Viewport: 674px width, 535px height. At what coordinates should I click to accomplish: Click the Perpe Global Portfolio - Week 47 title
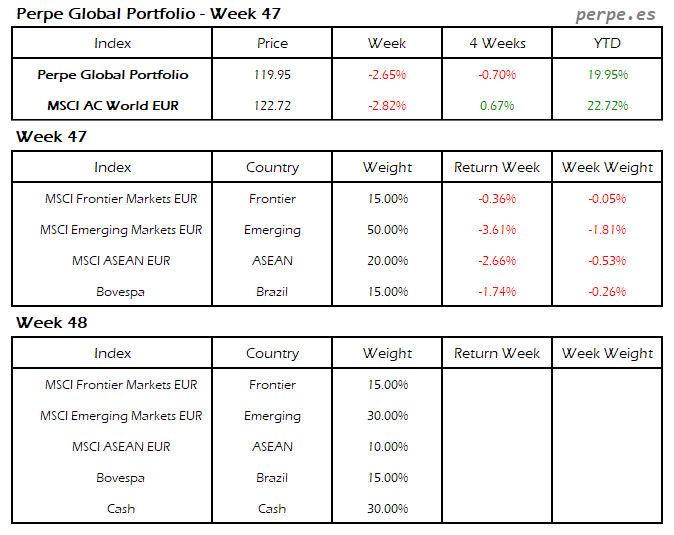[x=148, y=14]
